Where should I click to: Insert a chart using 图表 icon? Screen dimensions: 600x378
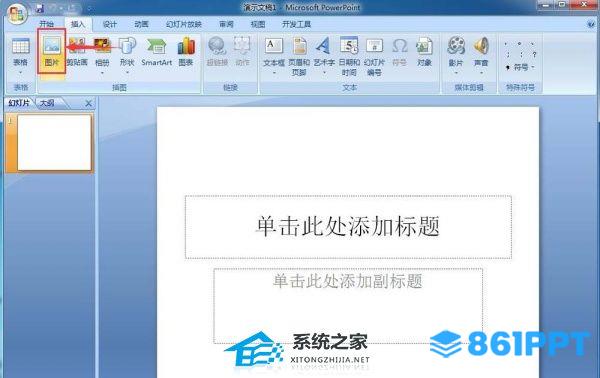(186, 51)
